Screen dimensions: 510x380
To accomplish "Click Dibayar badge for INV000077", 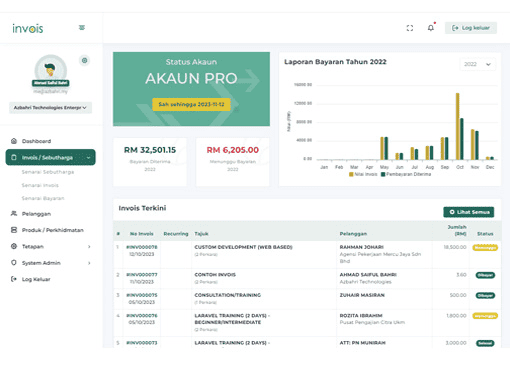I will 485,275.
